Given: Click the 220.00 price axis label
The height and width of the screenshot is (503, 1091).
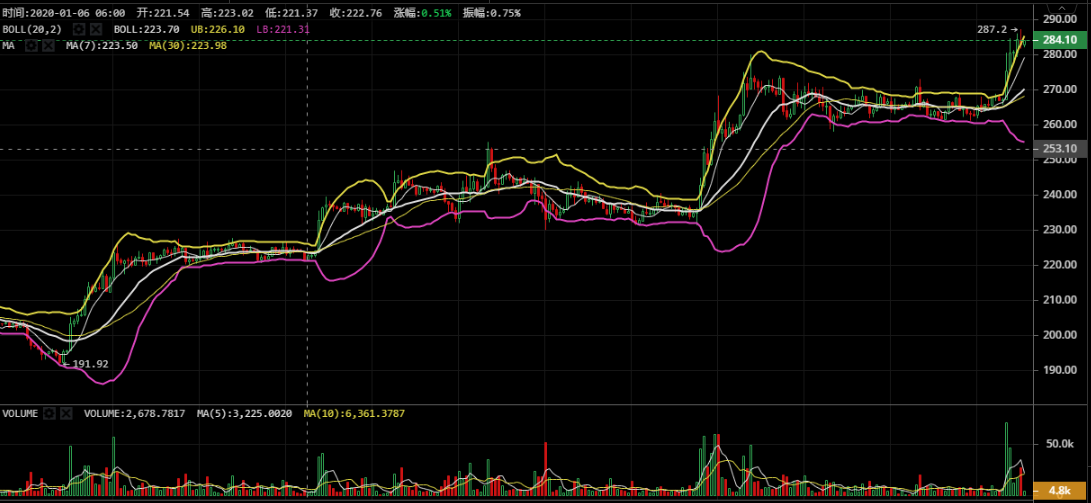Looking at the screenshot, I should [1061, 265].
